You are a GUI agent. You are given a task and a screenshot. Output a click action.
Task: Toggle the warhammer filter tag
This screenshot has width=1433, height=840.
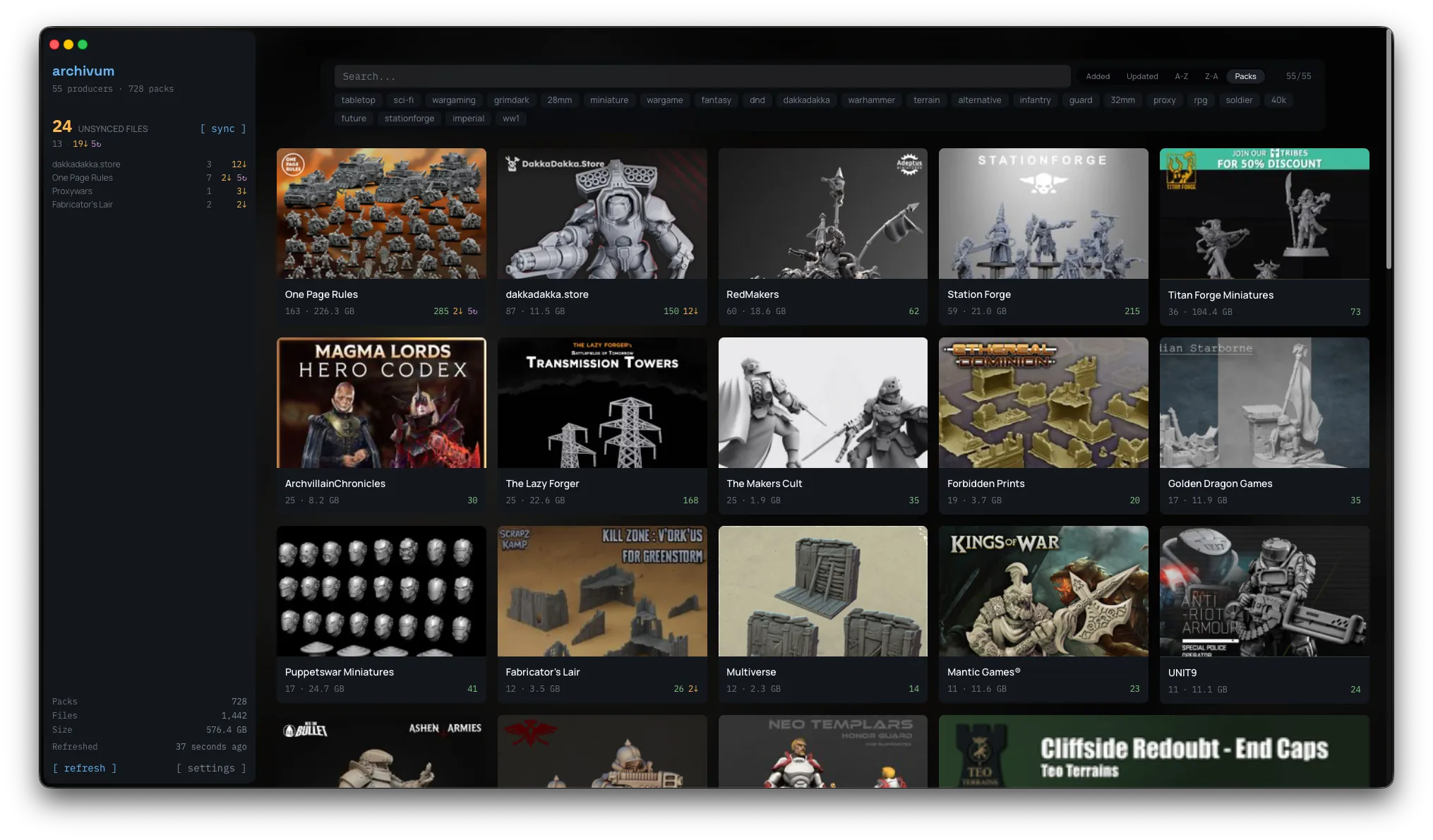(871, 100)
